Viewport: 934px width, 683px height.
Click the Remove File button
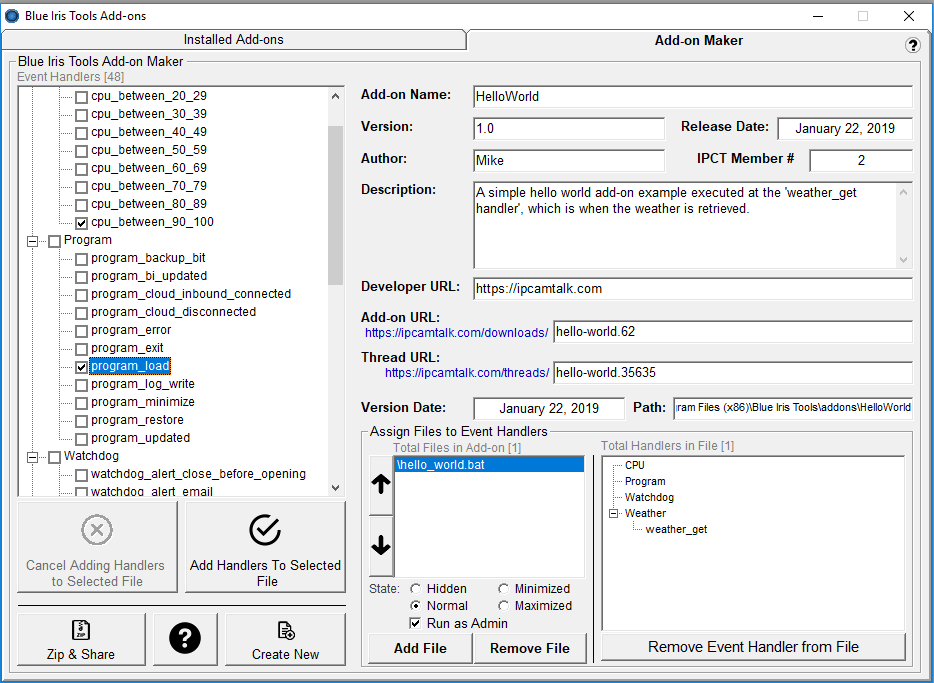click(x=530, y=648)
